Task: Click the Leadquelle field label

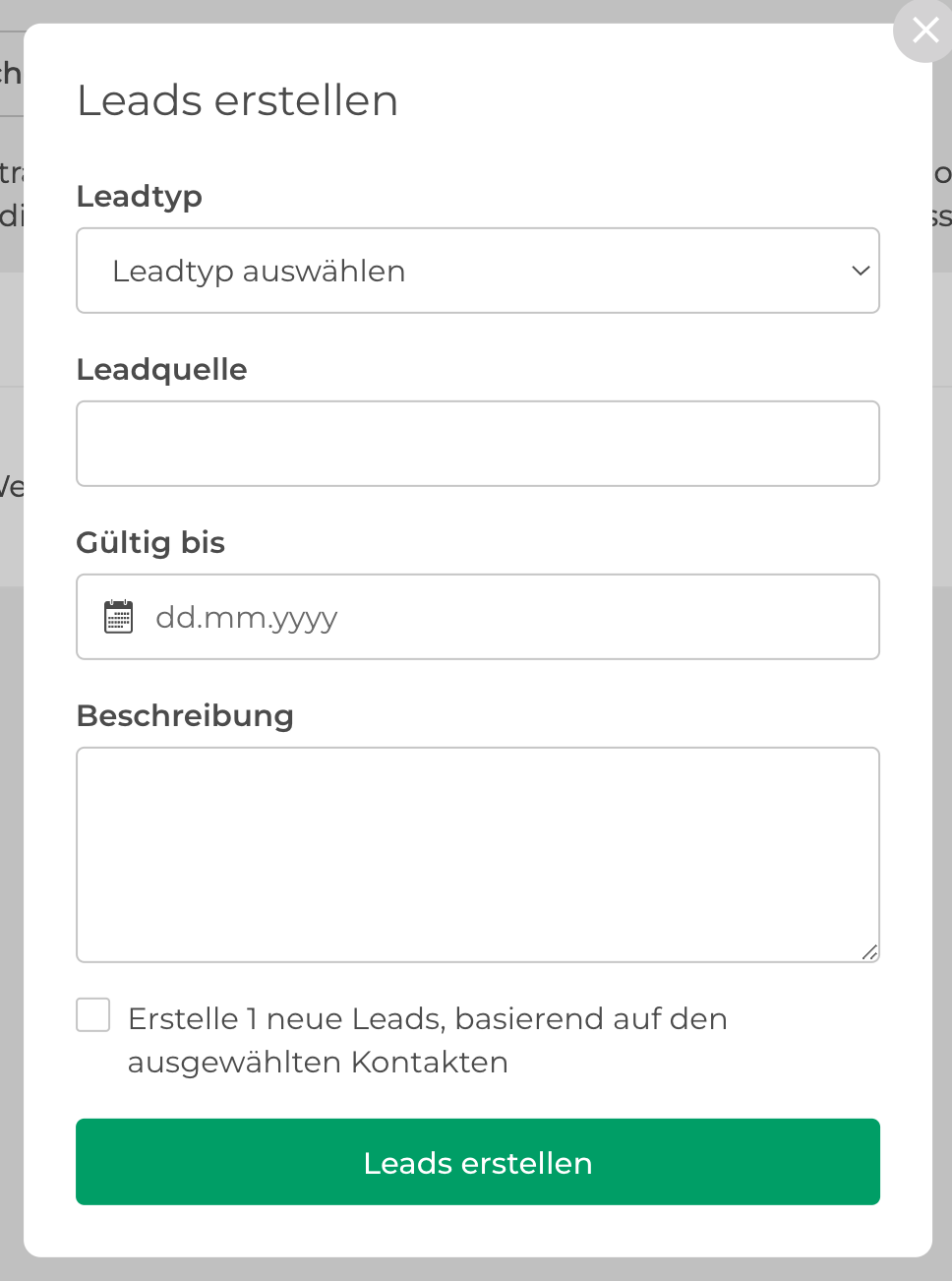Action: point(162,369)
